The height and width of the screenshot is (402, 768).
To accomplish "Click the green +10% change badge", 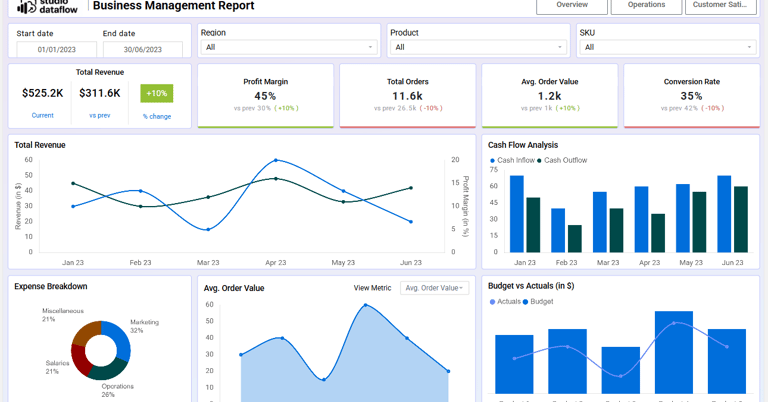I will [157, 93].
